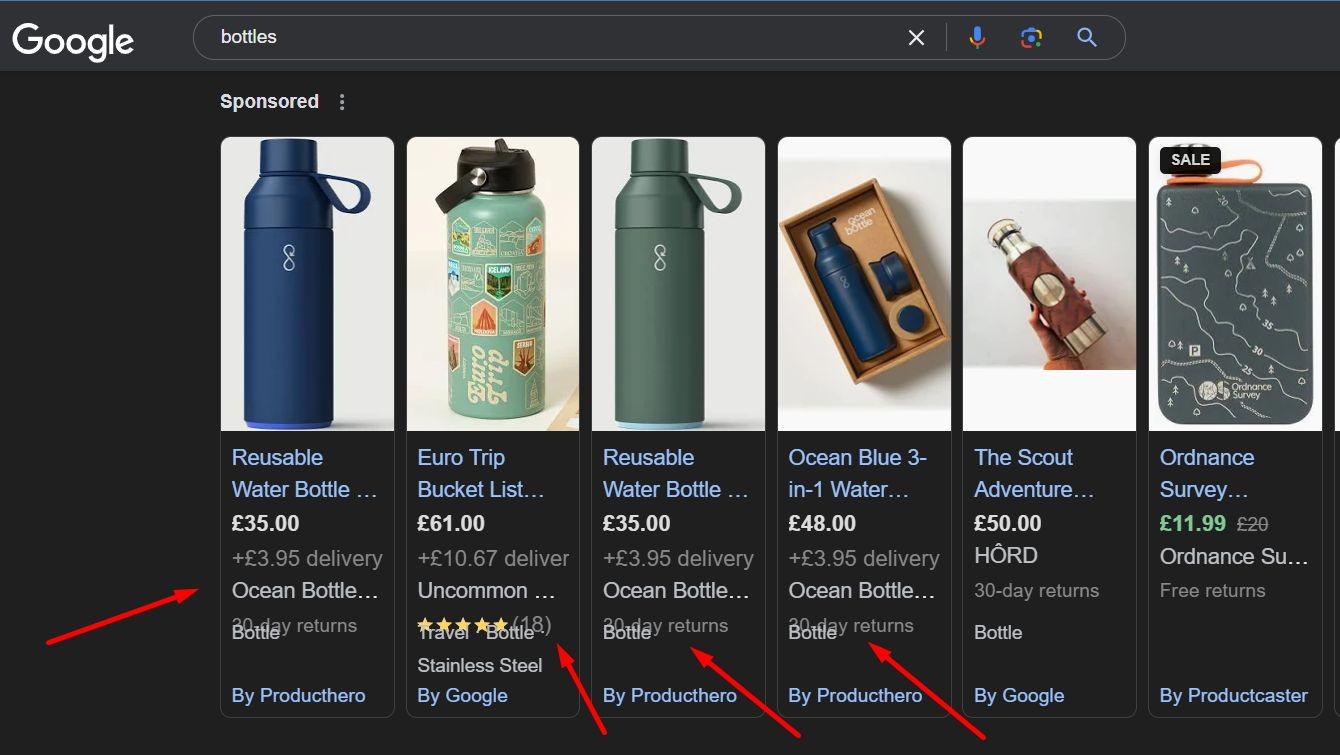Open the navy blue Ocean Bottle product image
The height and width of the screenshot is (755, 1340).
click(307, 284)
